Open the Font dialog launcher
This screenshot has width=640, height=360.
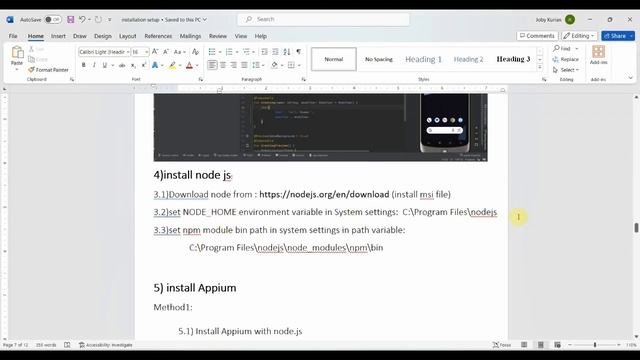(x=201, y=79)
